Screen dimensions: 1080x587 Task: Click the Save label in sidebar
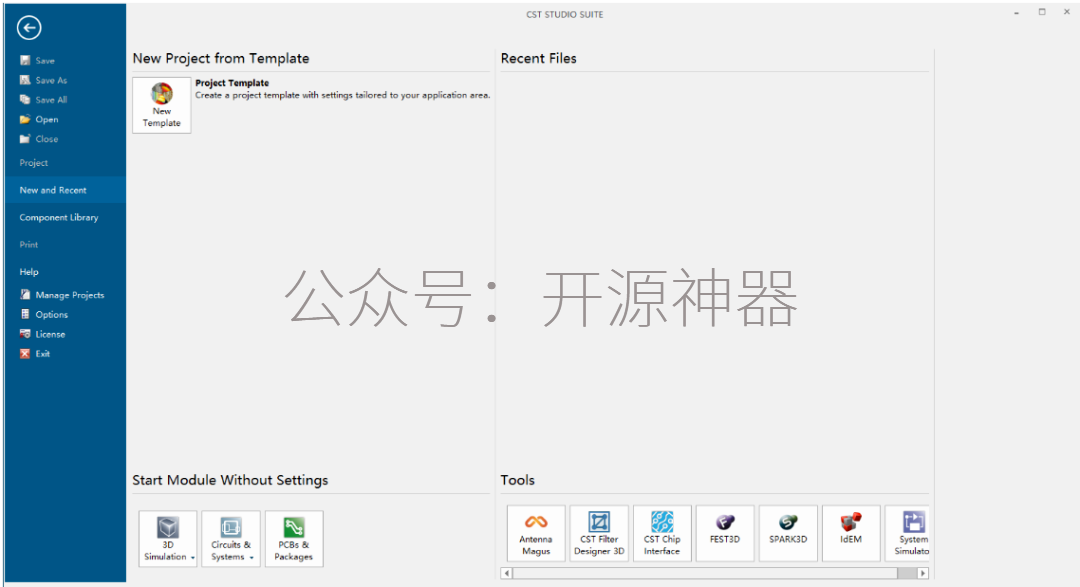click(45, 61)
